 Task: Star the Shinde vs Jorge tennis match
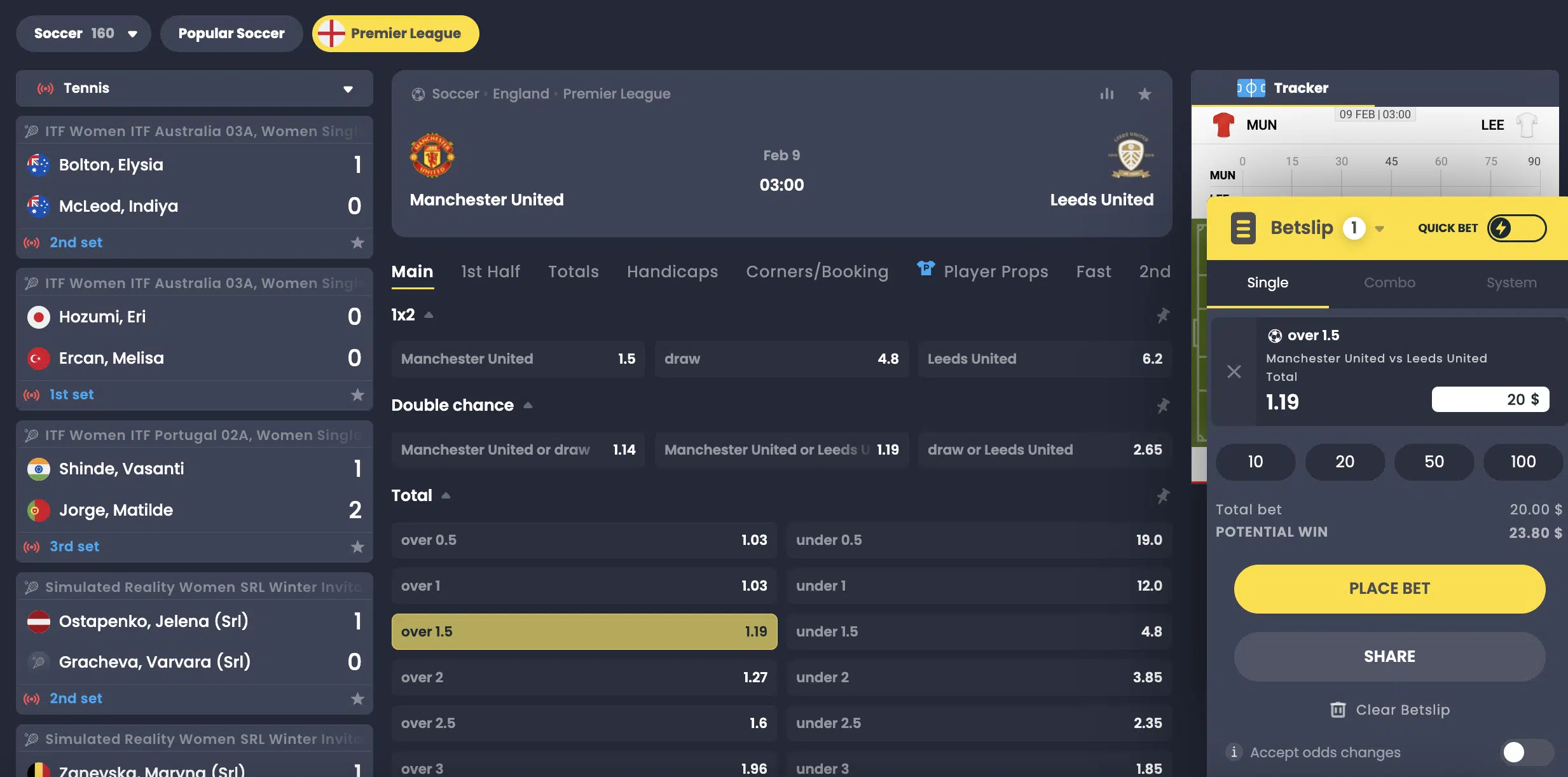pos(357,547)
